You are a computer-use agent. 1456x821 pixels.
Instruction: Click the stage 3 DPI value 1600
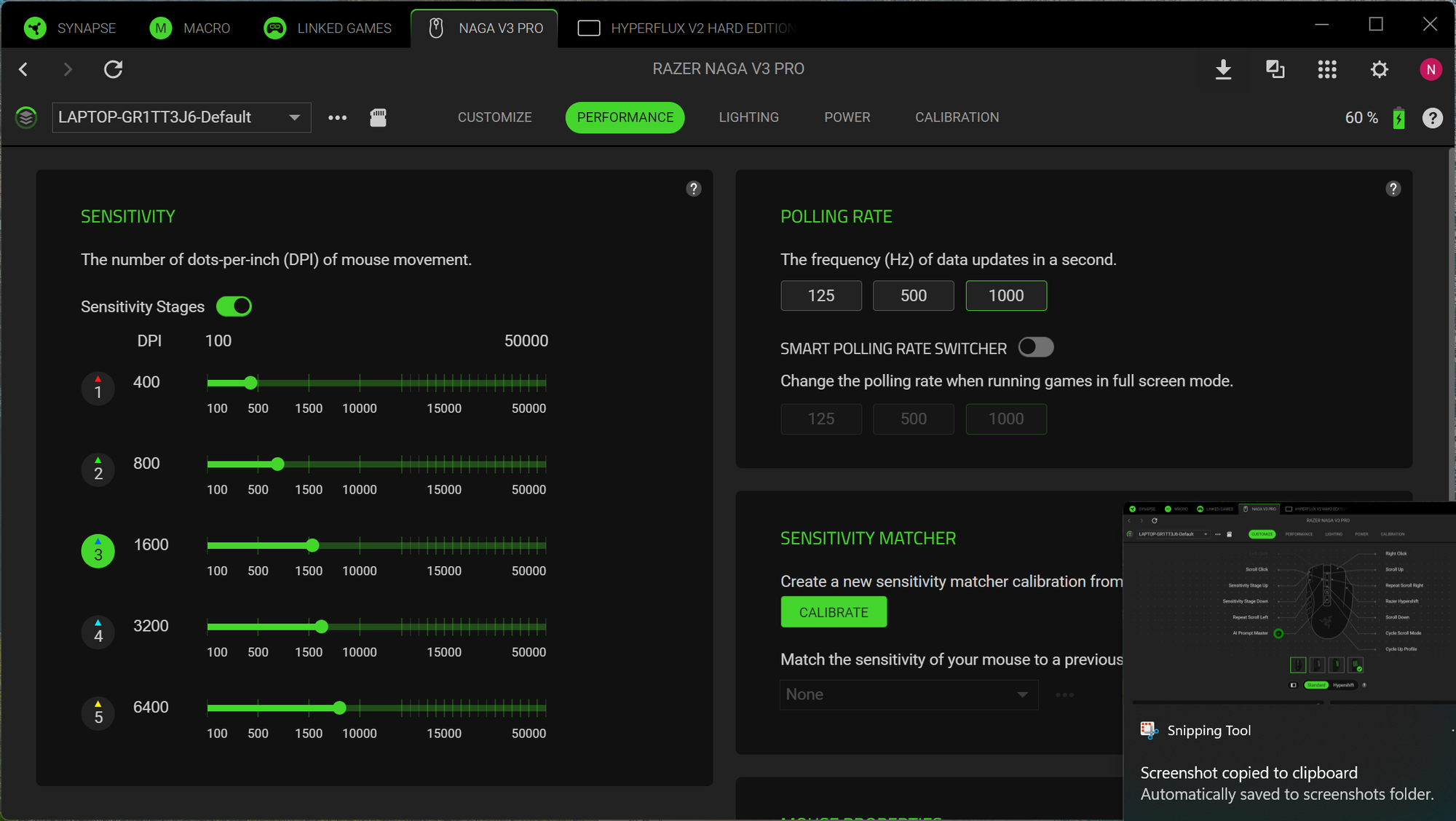[x=151, y=544]
